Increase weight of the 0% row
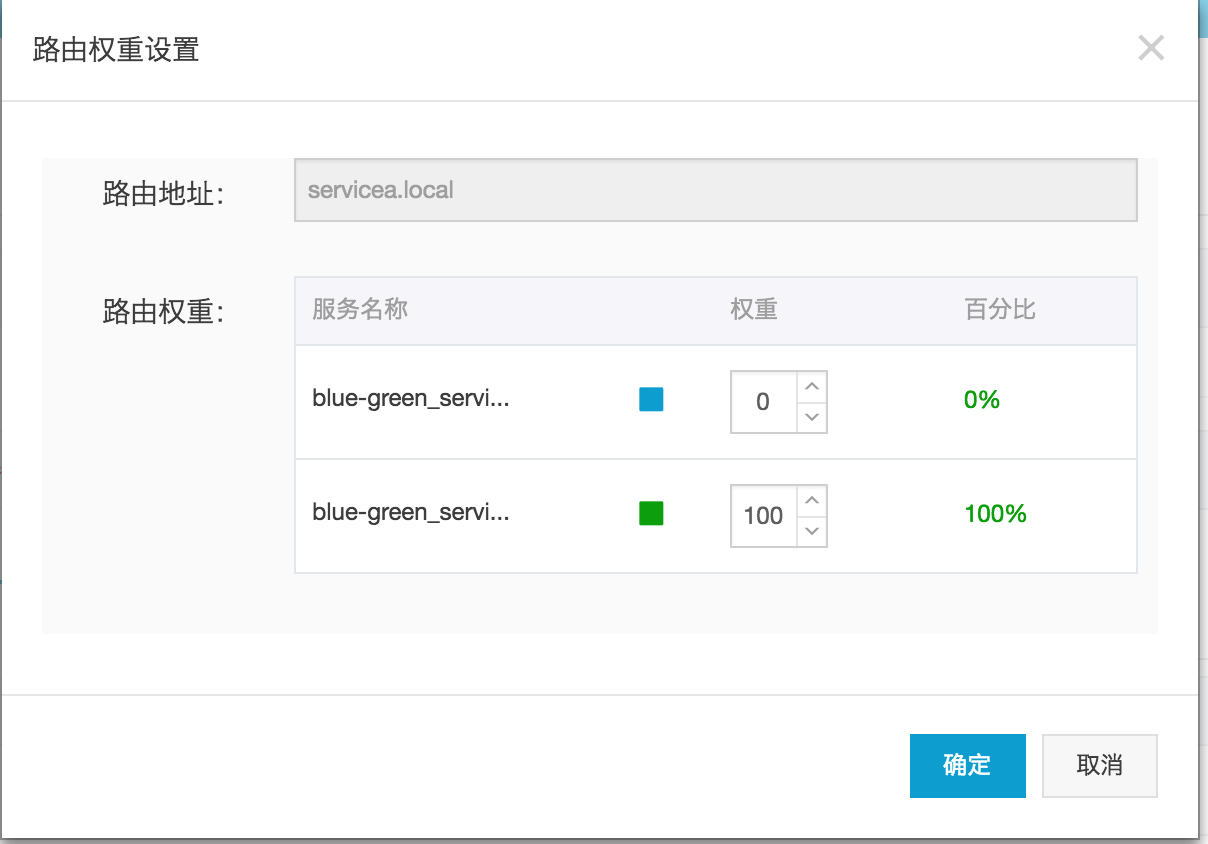 (x=812, y=387)
